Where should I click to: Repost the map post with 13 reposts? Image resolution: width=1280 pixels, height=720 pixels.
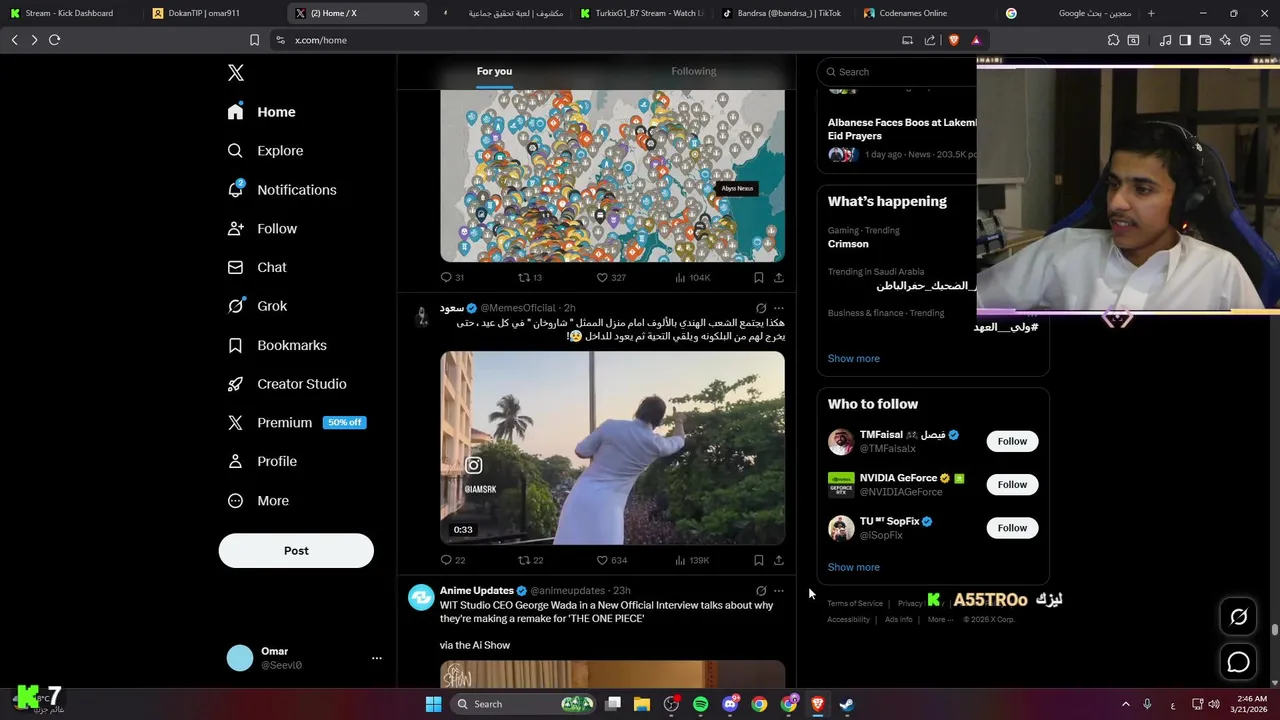tap(530, 277)
